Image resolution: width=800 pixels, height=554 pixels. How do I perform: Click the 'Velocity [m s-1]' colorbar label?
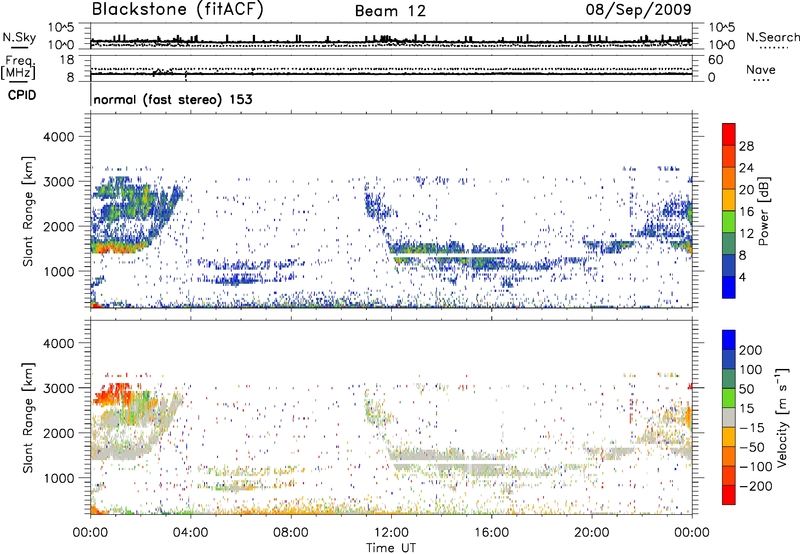(x=782, y=417)
